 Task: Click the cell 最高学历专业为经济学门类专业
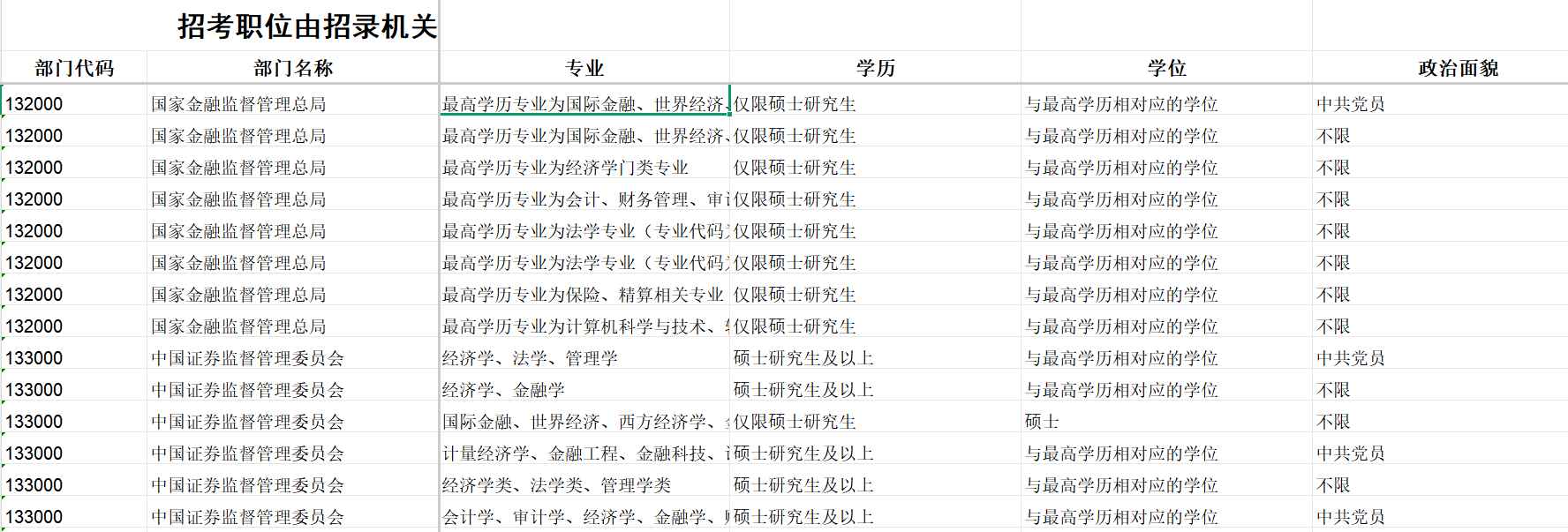click(565, 168)
